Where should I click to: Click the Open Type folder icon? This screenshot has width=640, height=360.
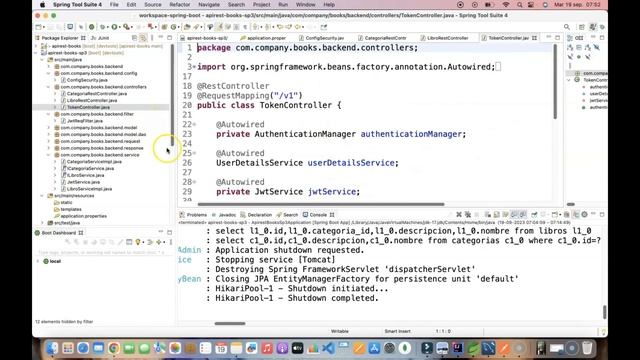click(x=187, y=27)
